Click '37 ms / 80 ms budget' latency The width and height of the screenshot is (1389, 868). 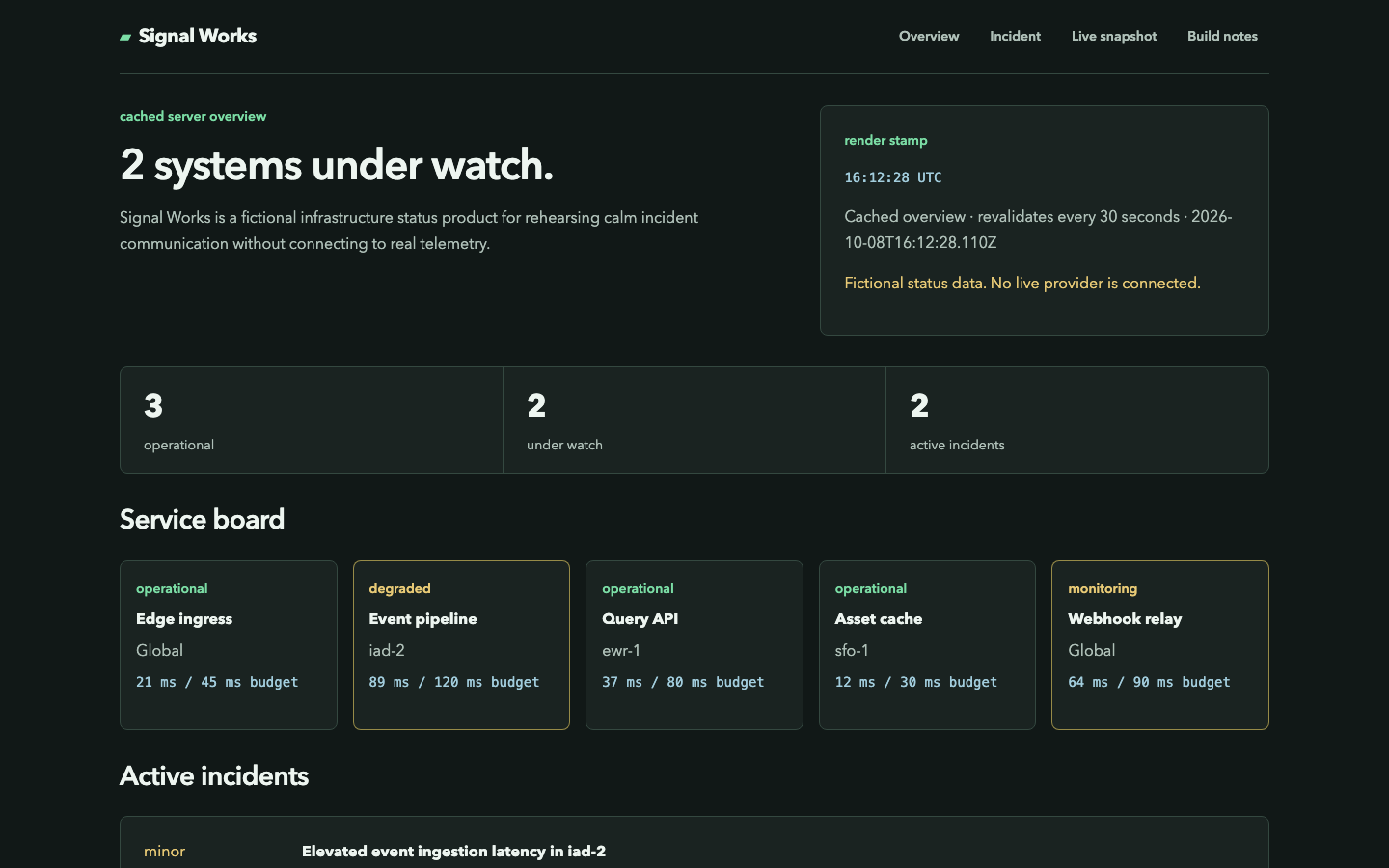click(683, 682)
